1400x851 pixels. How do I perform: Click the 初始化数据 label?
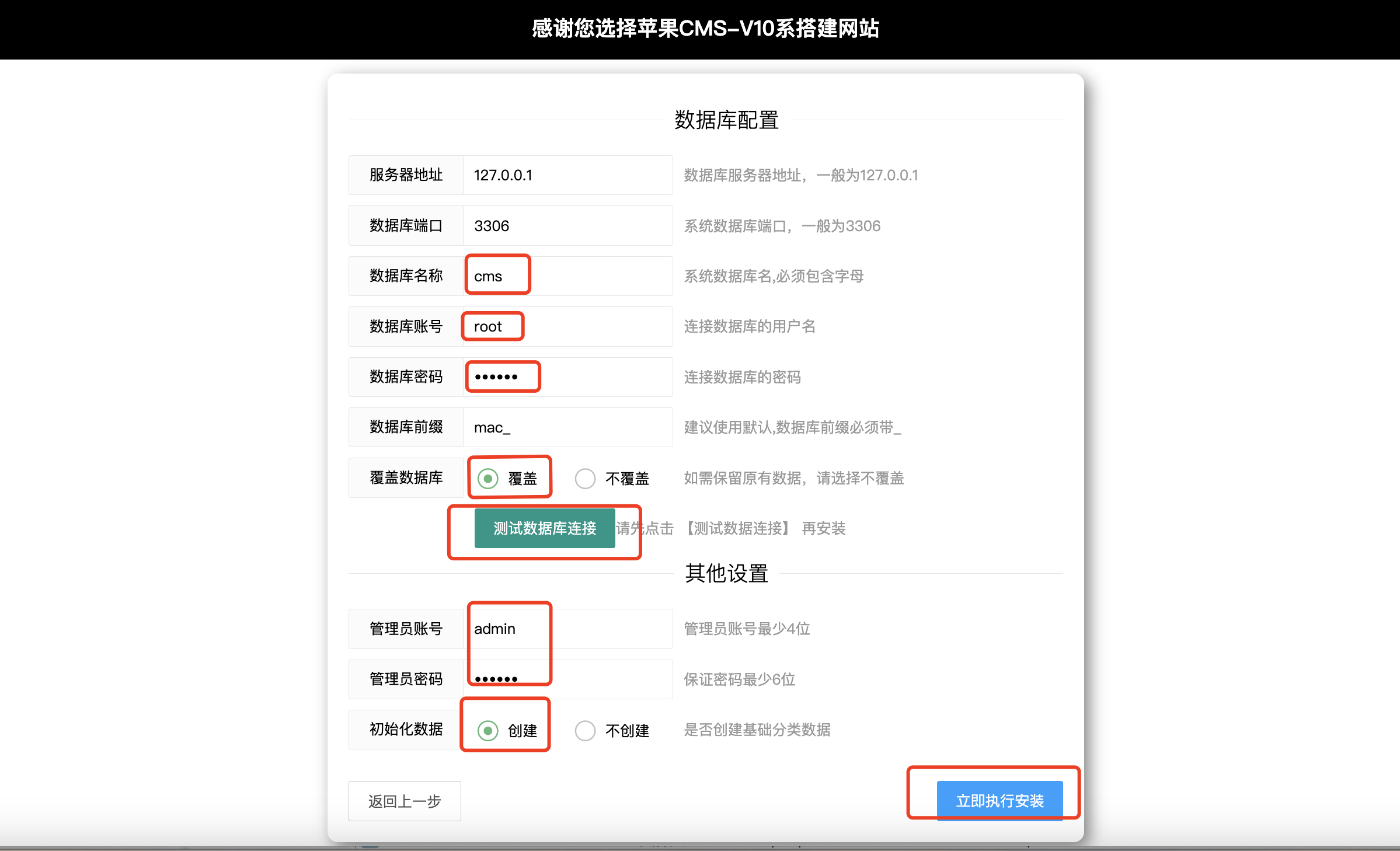[x=406, y=730]
